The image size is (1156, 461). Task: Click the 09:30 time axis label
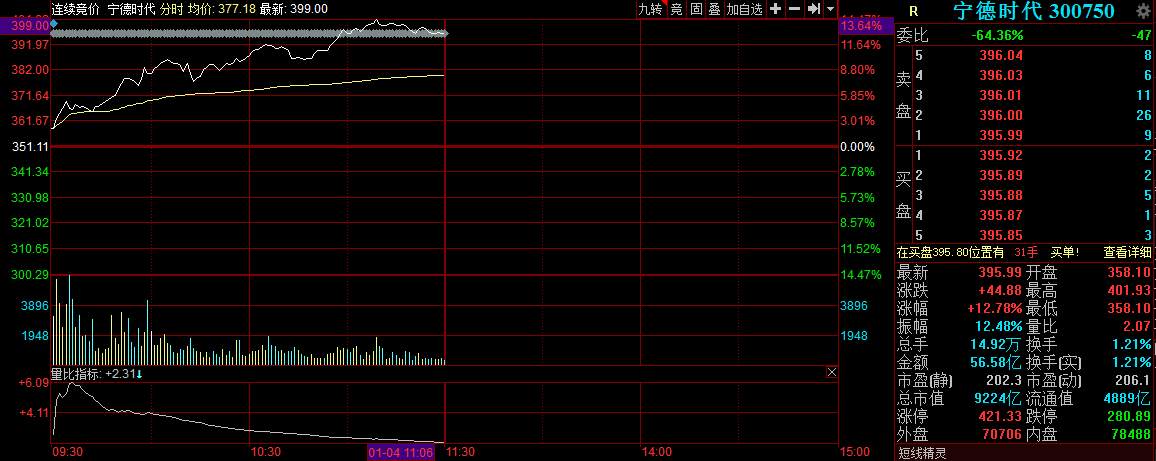66,451
